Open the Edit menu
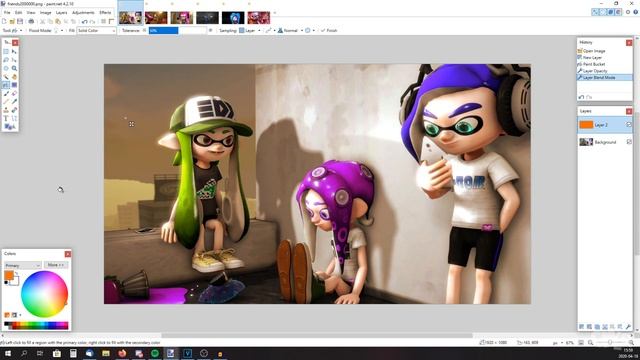This screenshot has width=640, height=360. [18, 13]
